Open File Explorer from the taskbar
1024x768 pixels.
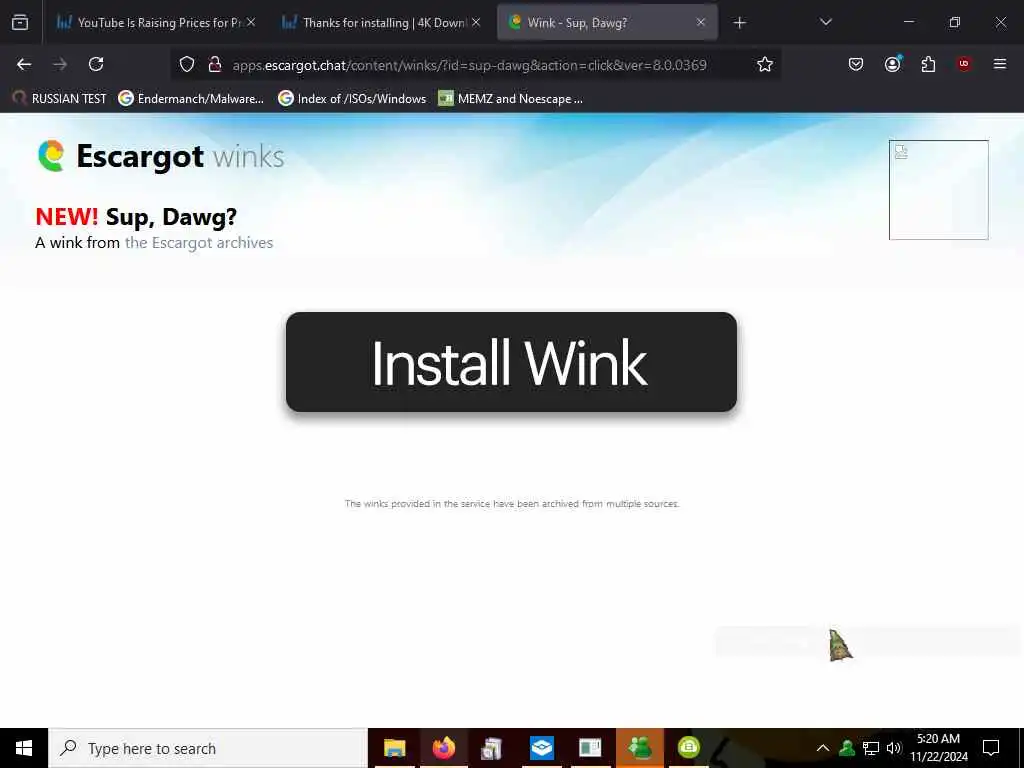pyautogui.click(x=394, y=748)
